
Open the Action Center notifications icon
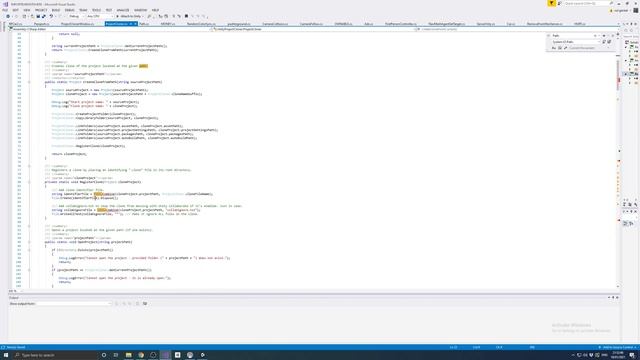[x=632, y=355]
